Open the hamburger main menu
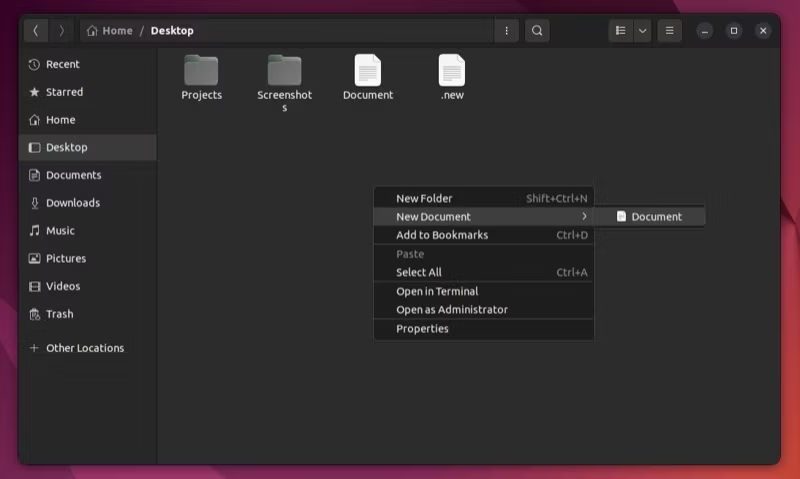800x479 pixels. pyautogui.click(x=669, y=31)
